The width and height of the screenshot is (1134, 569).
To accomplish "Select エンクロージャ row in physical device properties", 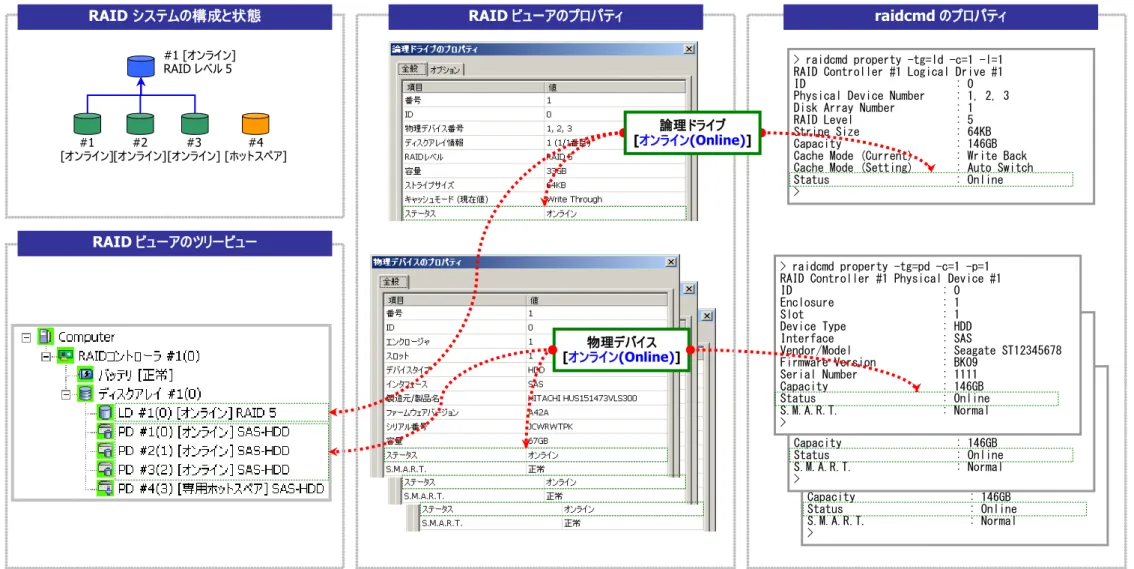I will 526,341.
